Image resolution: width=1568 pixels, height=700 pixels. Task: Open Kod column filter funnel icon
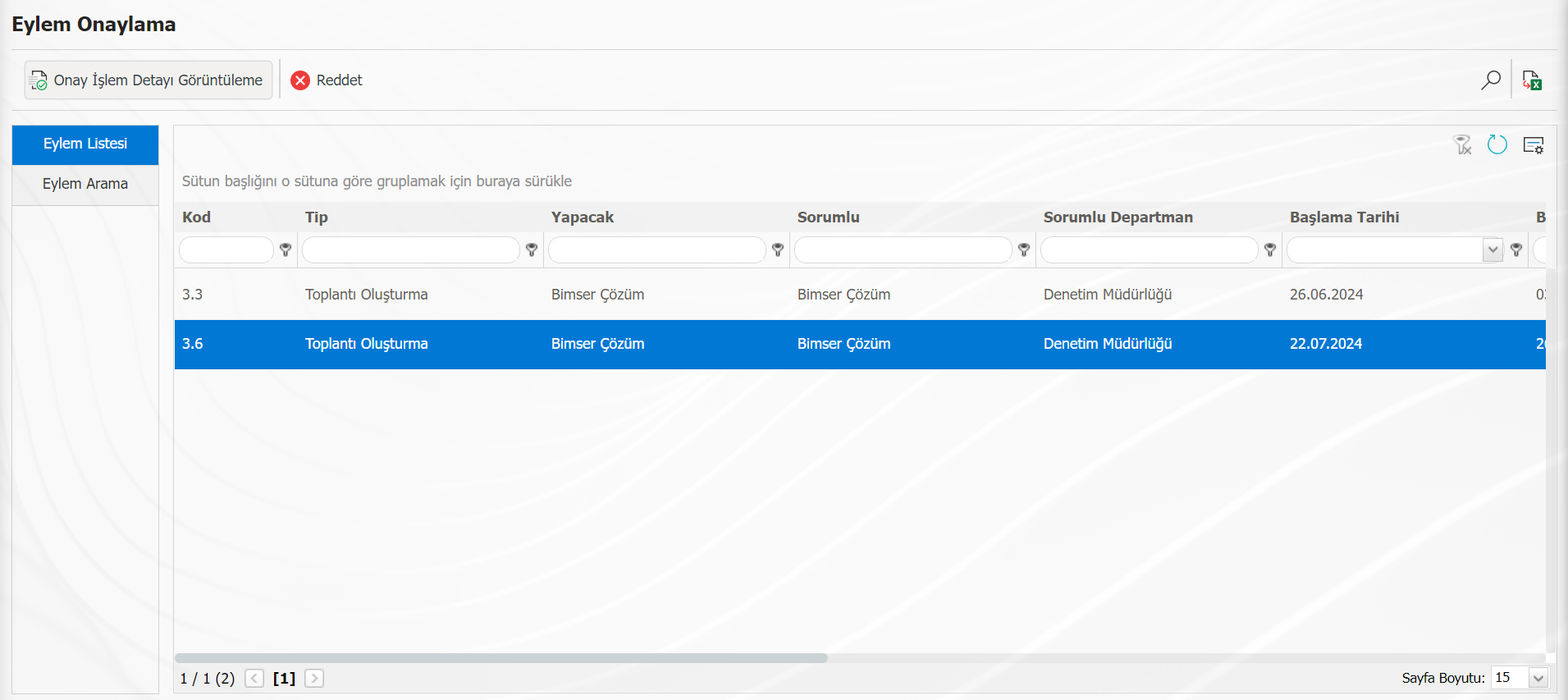point(286,249)
